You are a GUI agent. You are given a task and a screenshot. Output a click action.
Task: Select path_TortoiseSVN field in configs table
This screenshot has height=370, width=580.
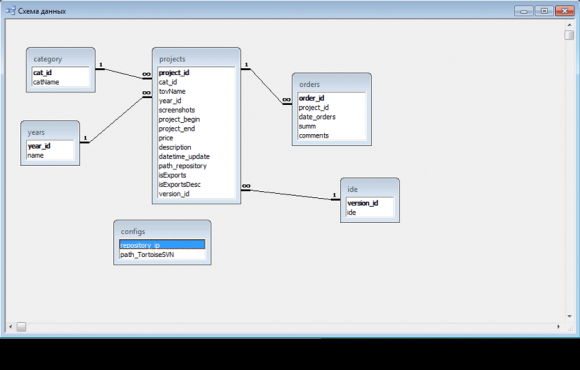coord(162,255)
